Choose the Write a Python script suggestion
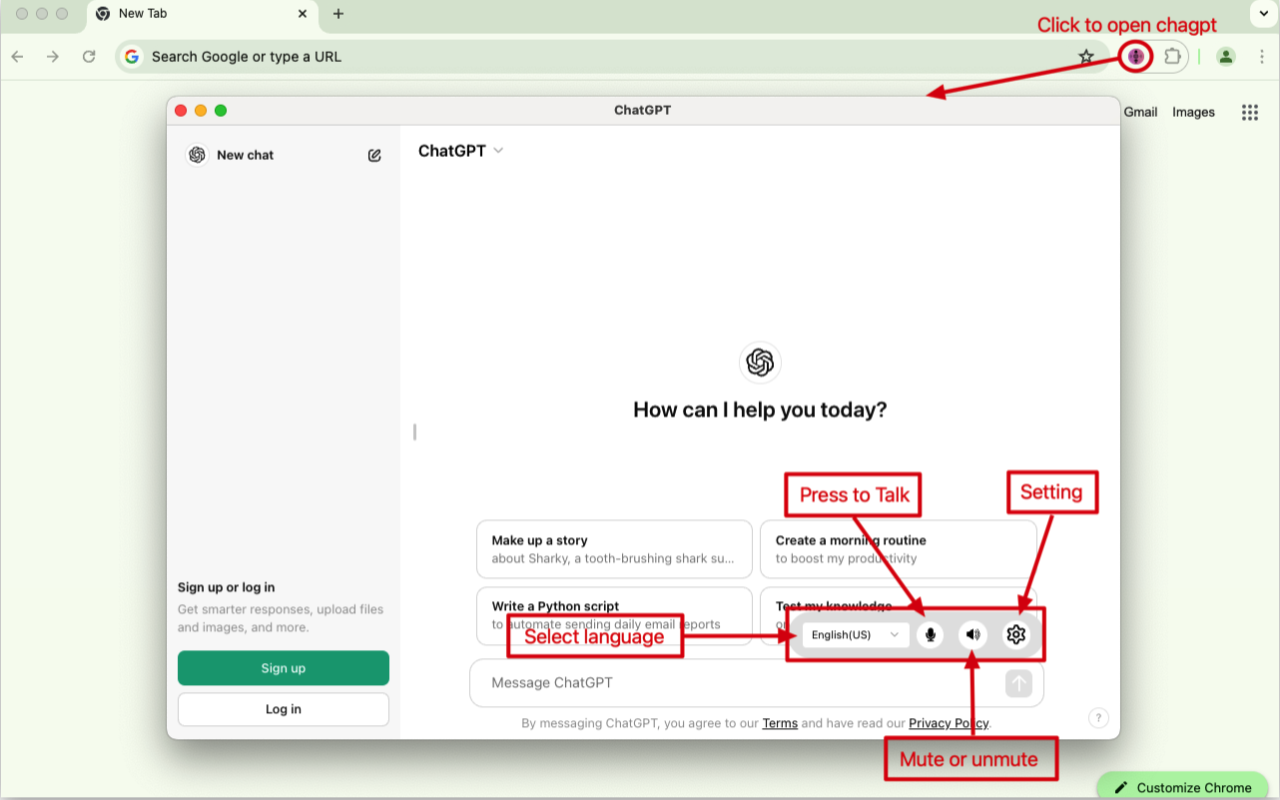Screen dimensions: 1280x800 click(x=614, y=614)
